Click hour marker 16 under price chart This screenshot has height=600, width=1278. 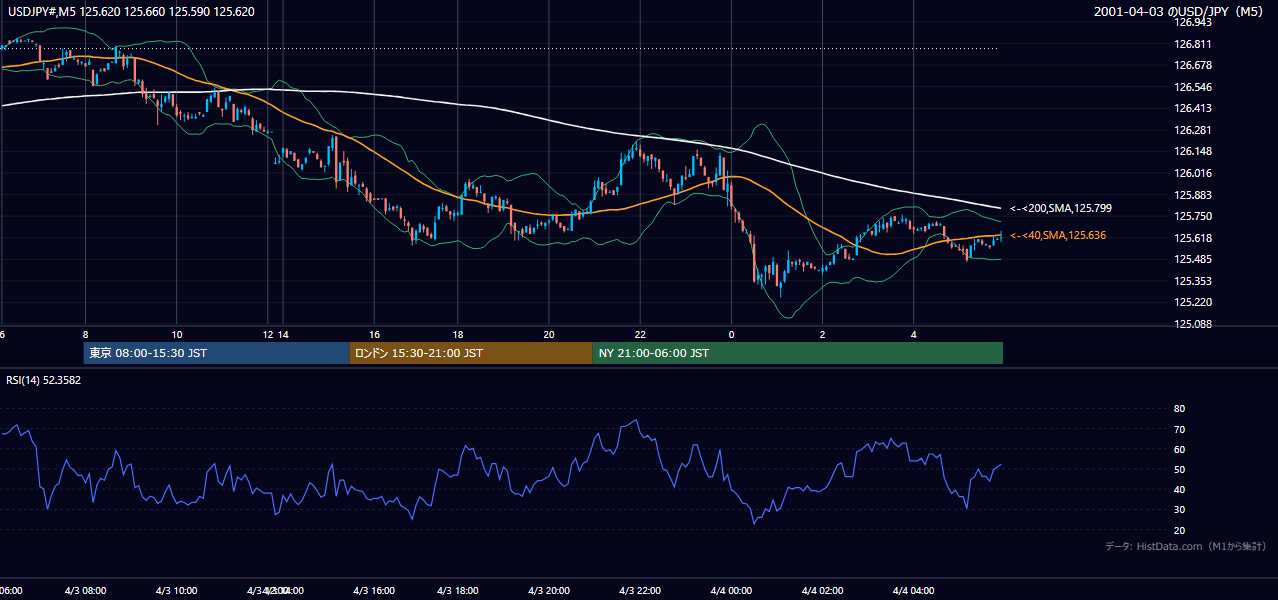point(374,334)
